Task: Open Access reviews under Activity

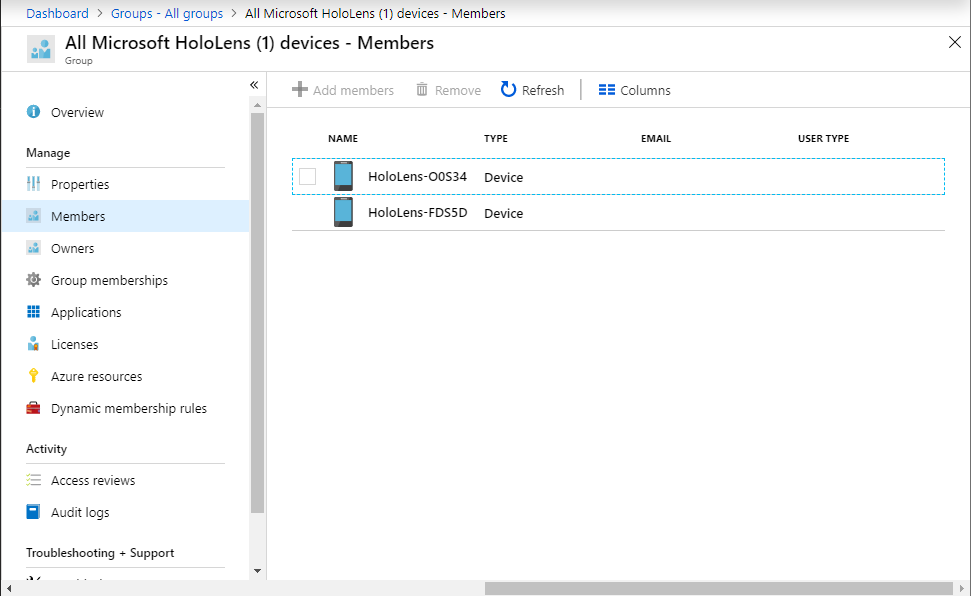Action: click(x=93, y=481)
